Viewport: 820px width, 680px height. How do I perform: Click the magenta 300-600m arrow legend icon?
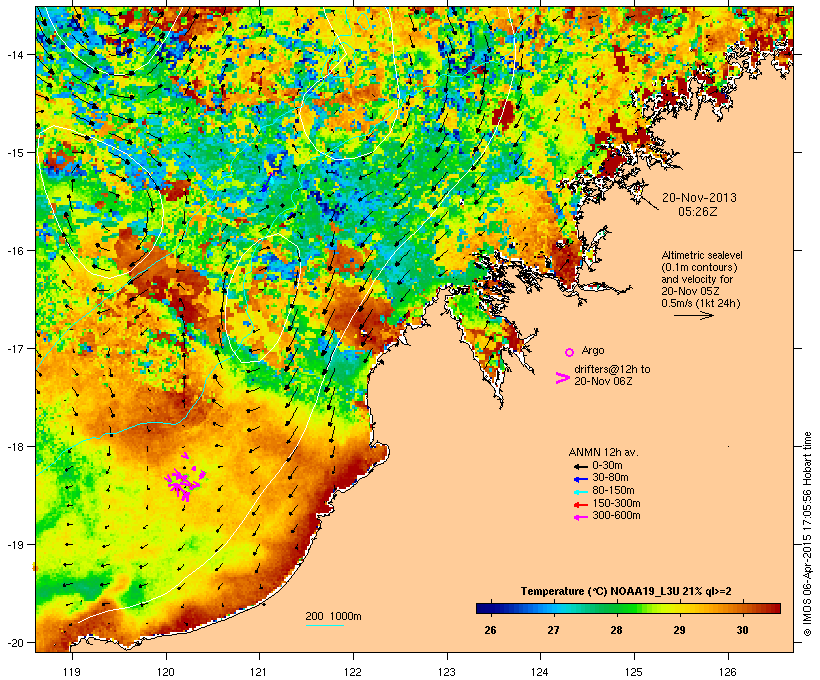click(580, 517)
